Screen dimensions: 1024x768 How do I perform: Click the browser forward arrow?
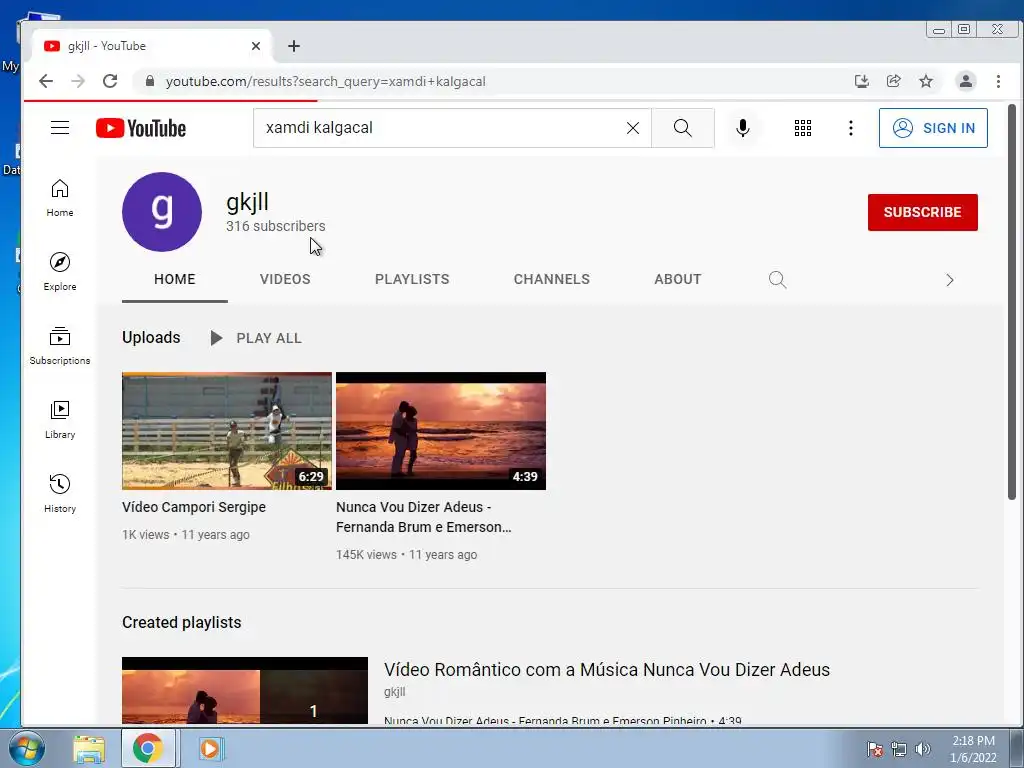(x=78, y=81)
